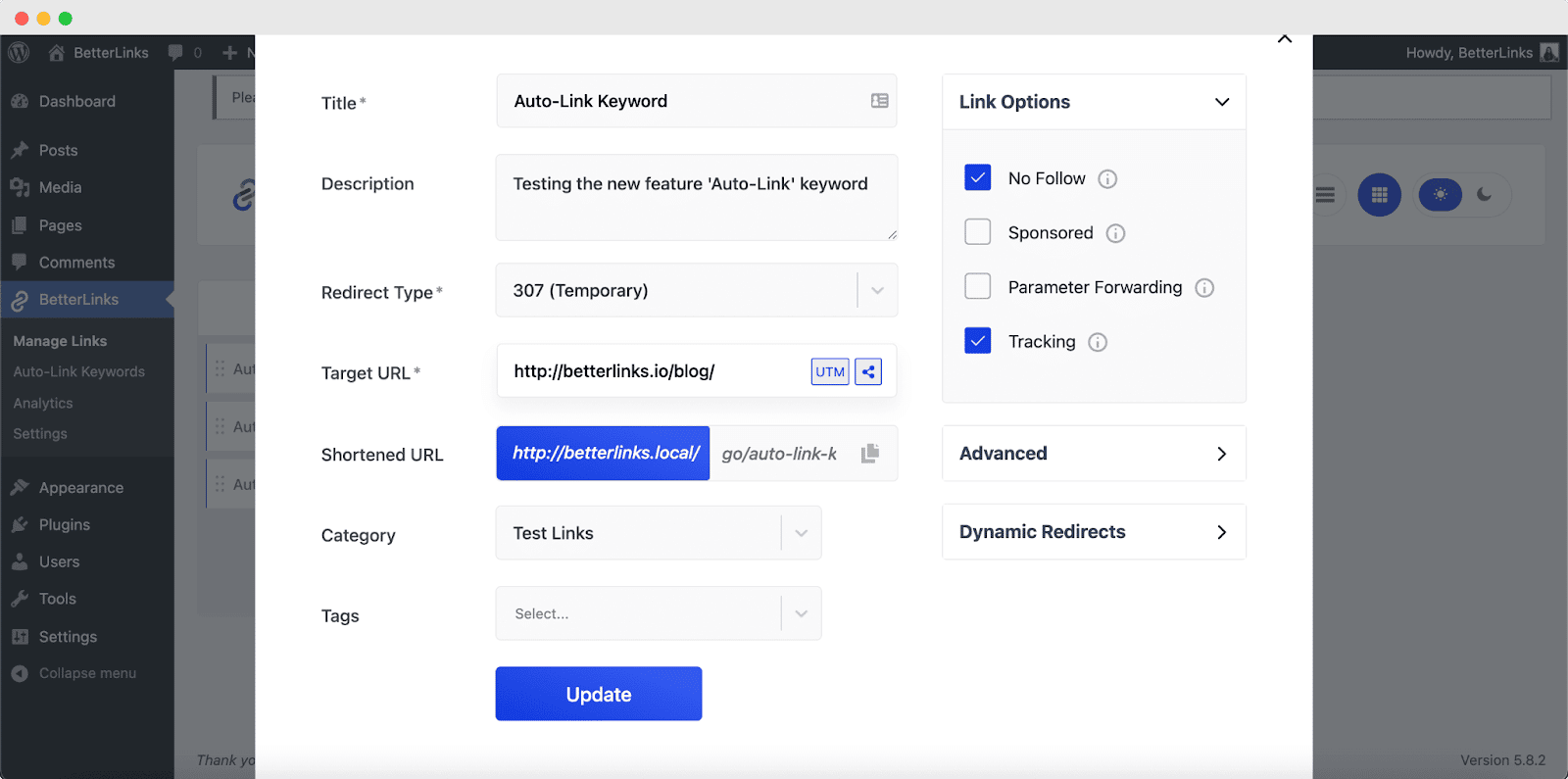Open the Redirect Type dropdown
This screenshot has width=1568, height=779.
pos(697,290)
